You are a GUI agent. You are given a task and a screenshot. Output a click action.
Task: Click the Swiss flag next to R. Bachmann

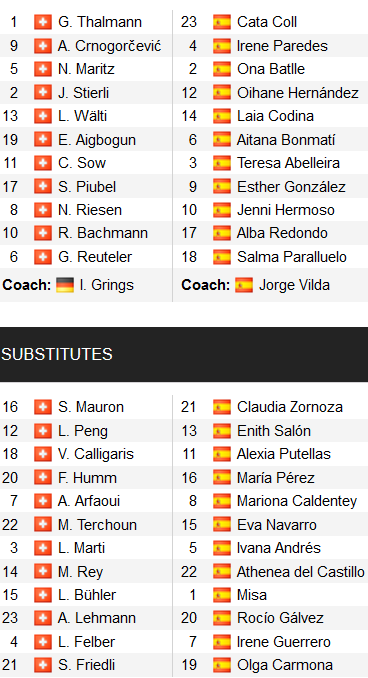pyautogui.click(x=43, y=233)
